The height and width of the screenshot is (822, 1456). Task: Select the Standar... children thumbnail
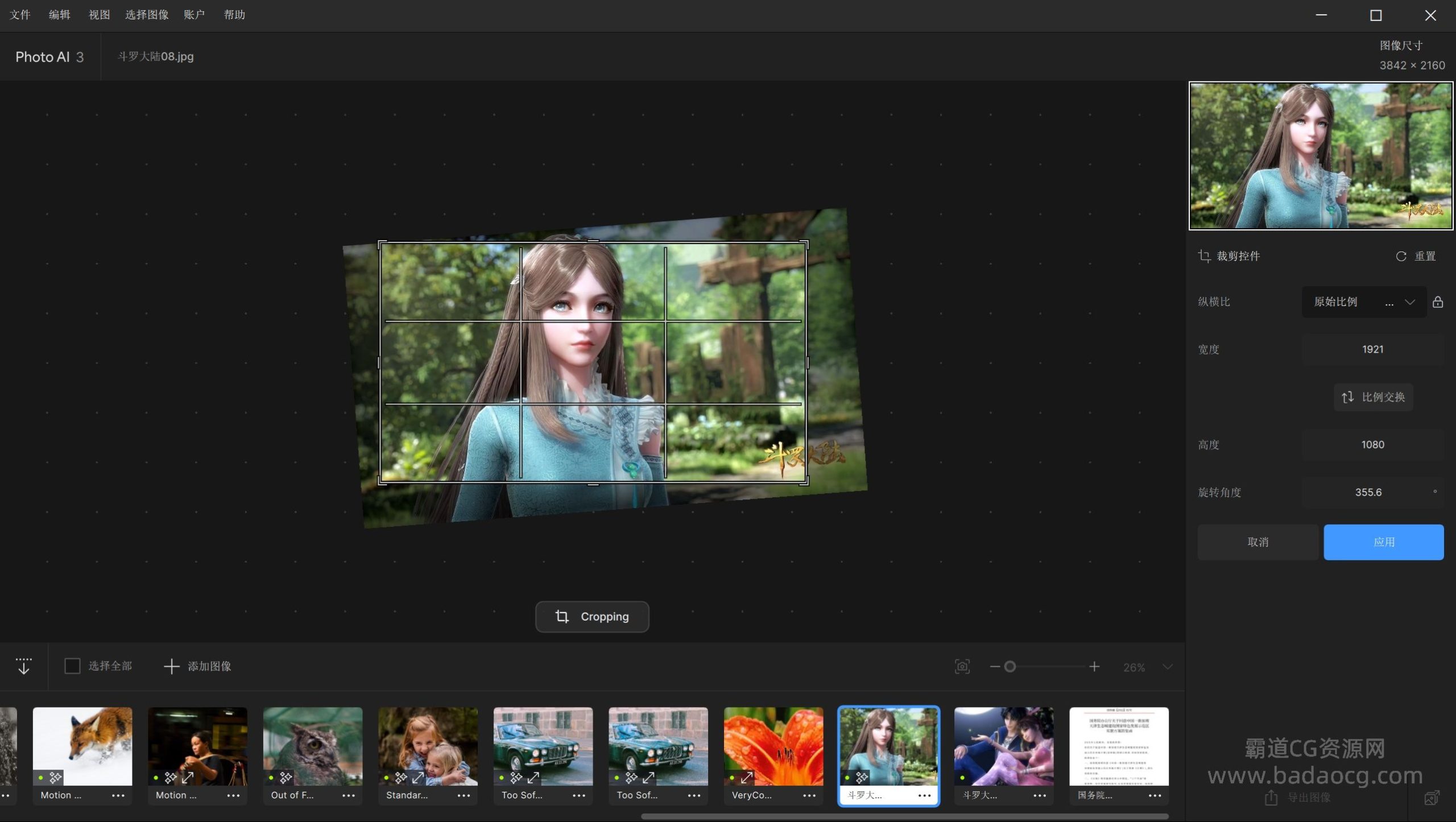tap(428, 746)
